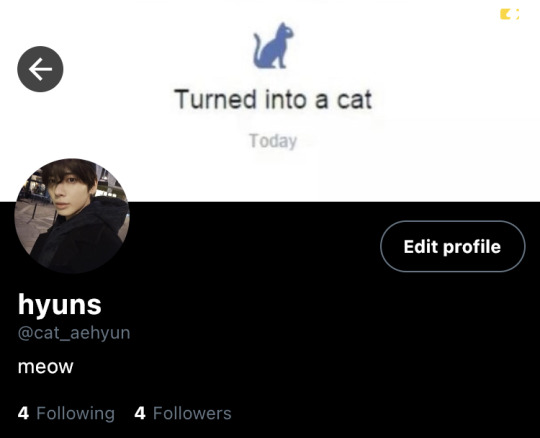Select the @cat_aehyun handle
540x438 pixels.
(74, 333)
